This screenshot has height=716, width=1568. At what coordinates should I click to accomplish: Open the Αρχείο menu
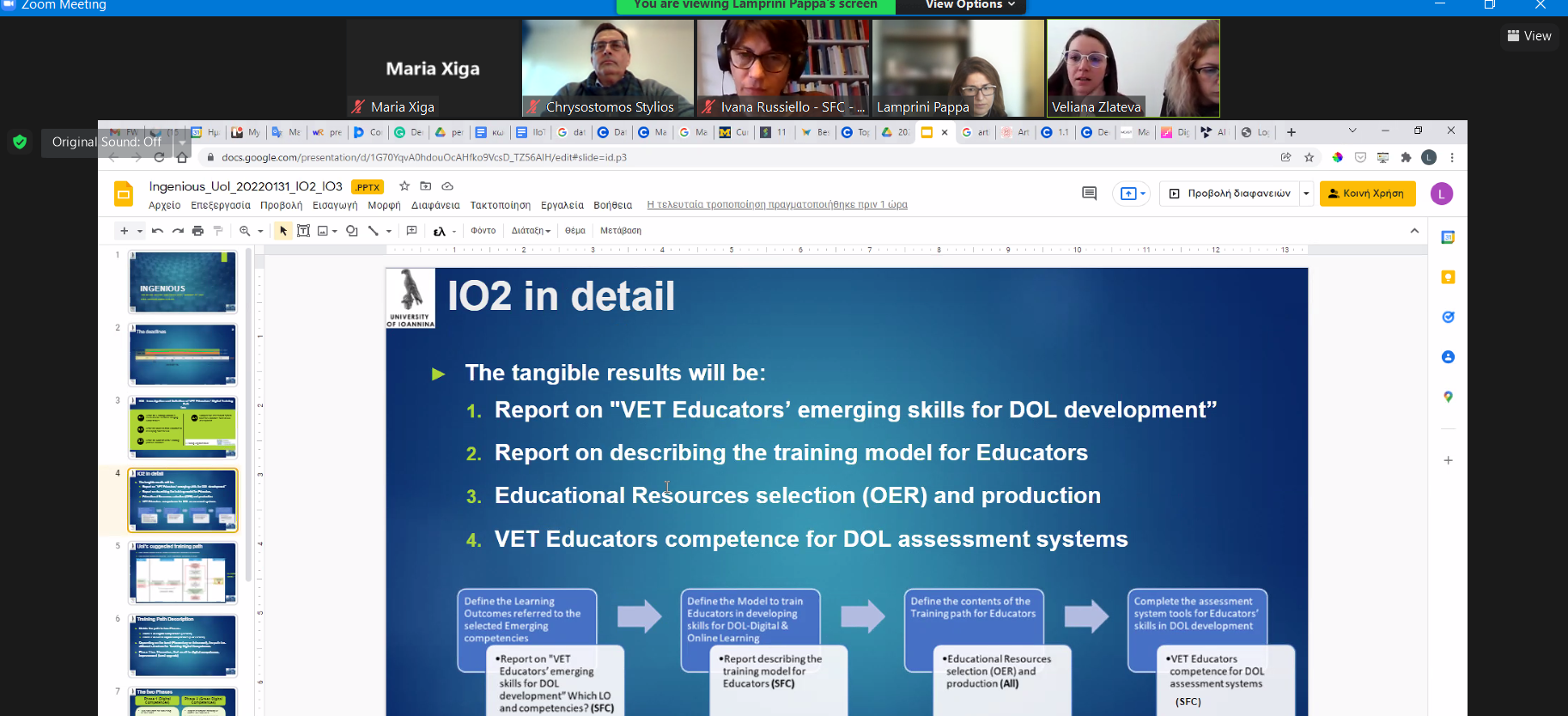(165, 205)
